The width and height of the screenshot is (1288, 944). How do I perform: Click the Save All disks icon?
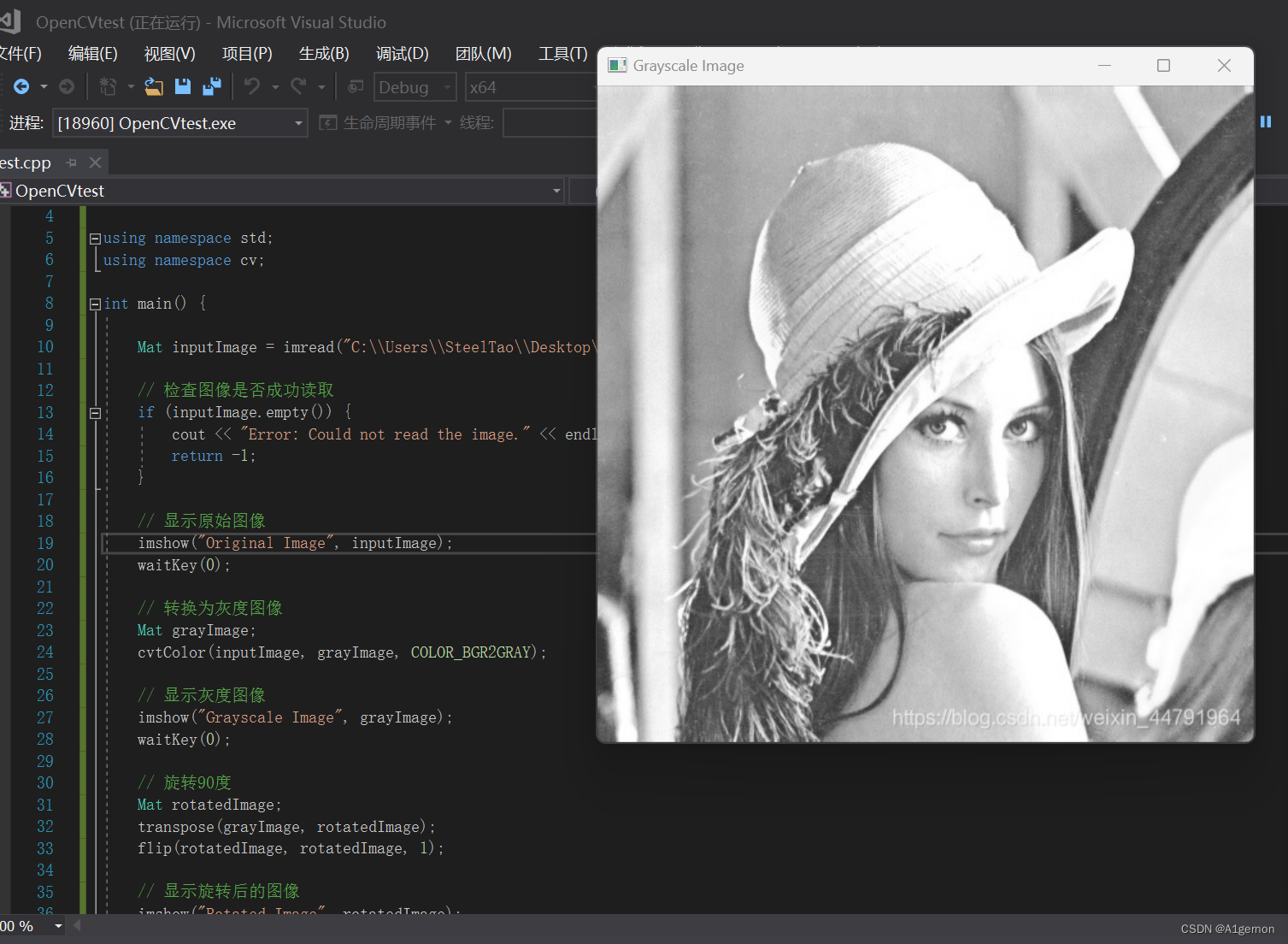212,86
